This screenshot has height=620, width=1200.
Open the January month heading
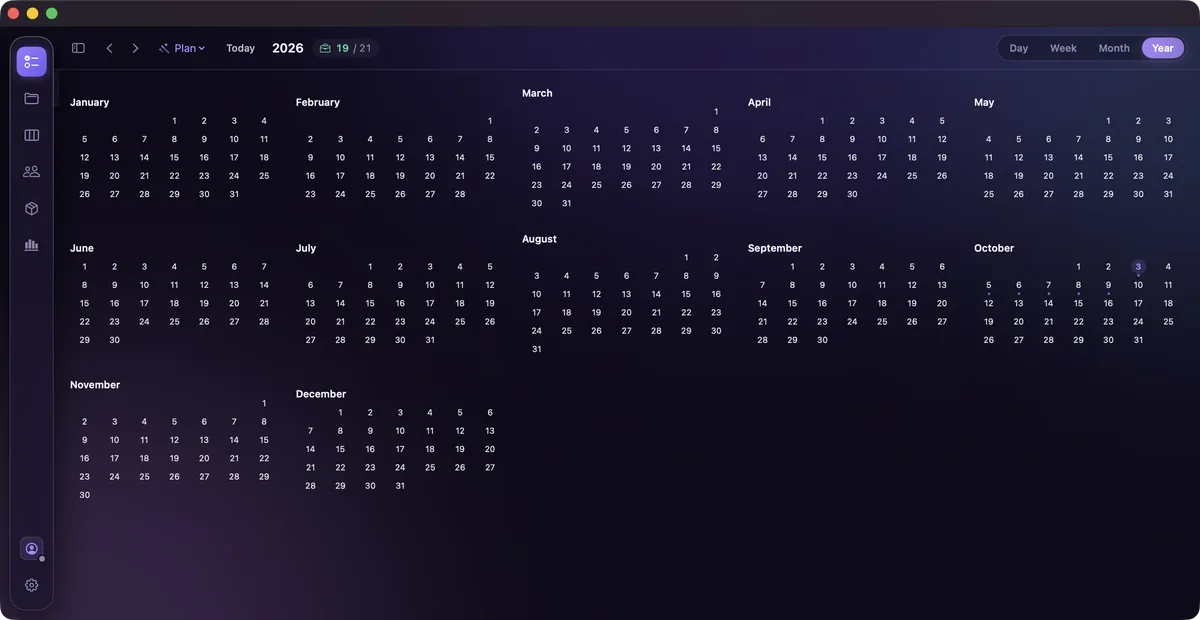pyautogui.click(x=90, y=102)
